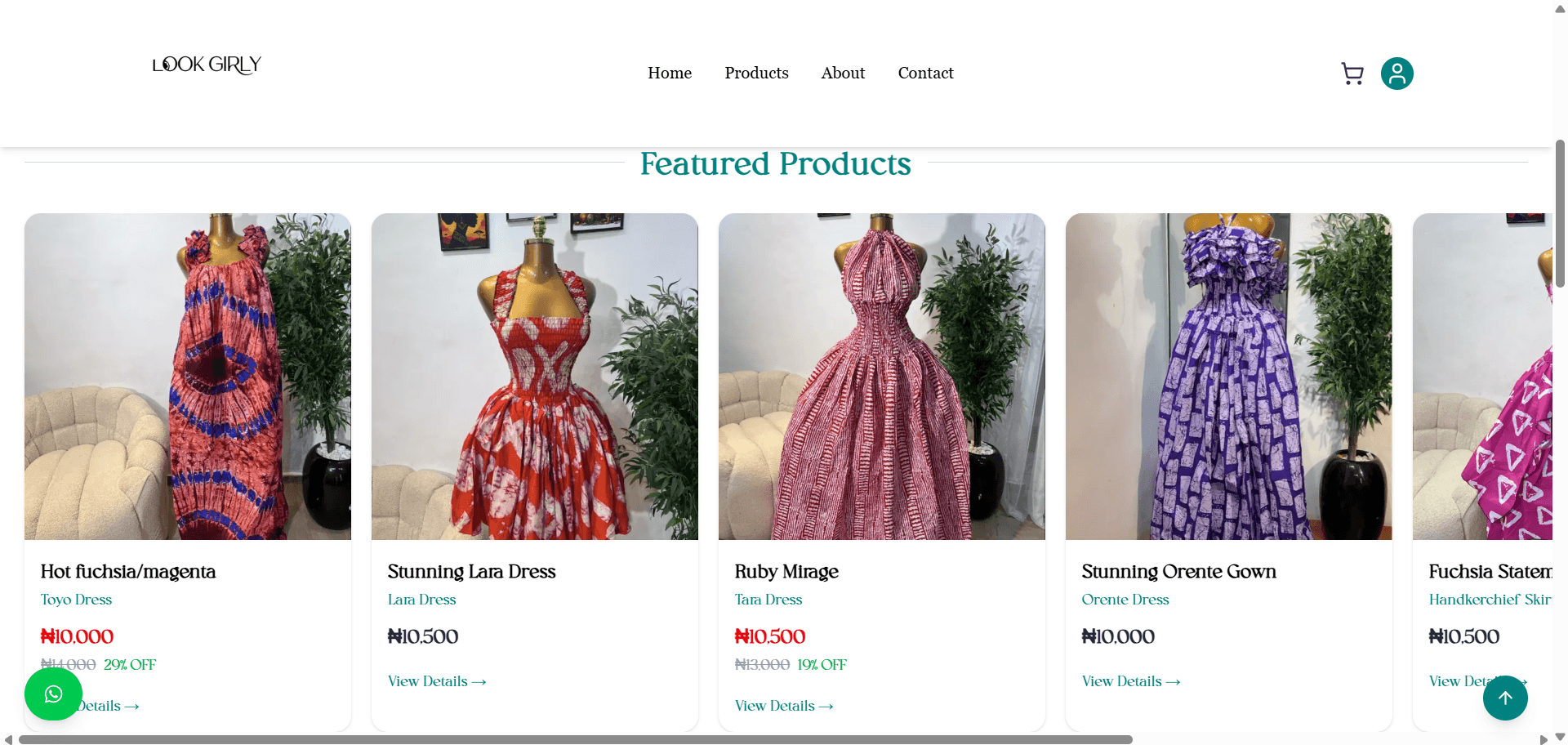Open Ruby Mirage product photo

coord(882,377)
